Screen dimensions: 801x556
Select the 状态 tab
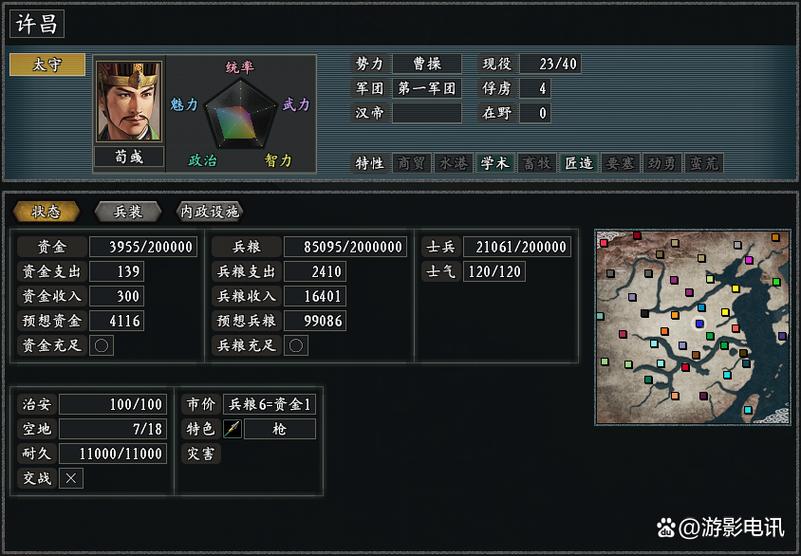[46, 212]
